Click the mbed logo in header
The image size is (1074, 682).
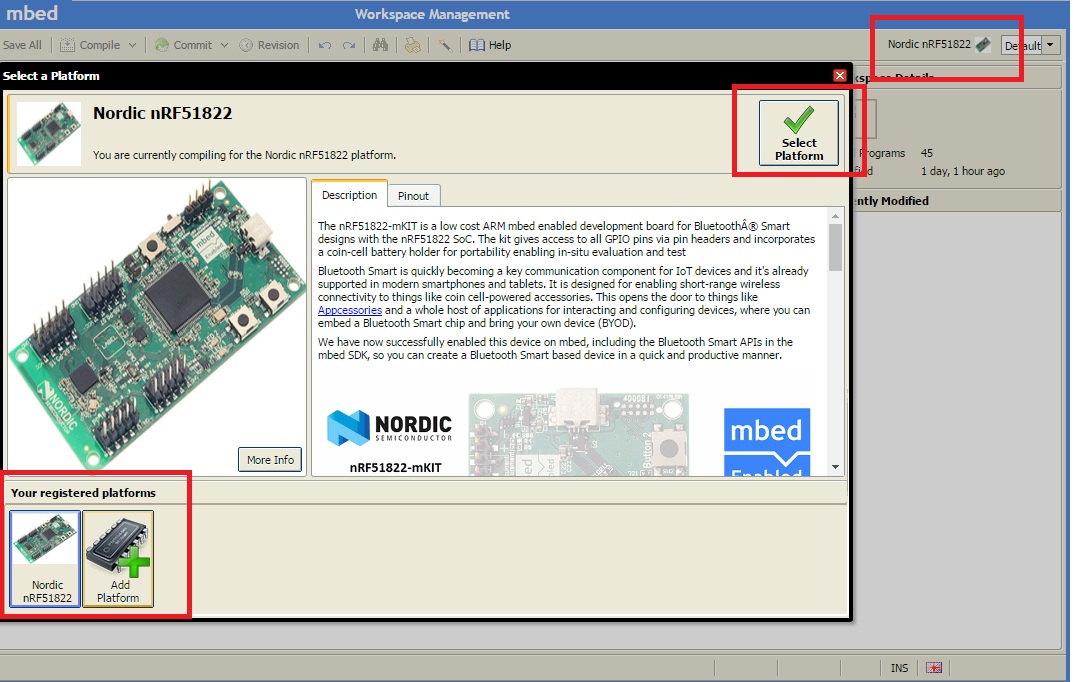pyautogui.click(x=32, y=13)
